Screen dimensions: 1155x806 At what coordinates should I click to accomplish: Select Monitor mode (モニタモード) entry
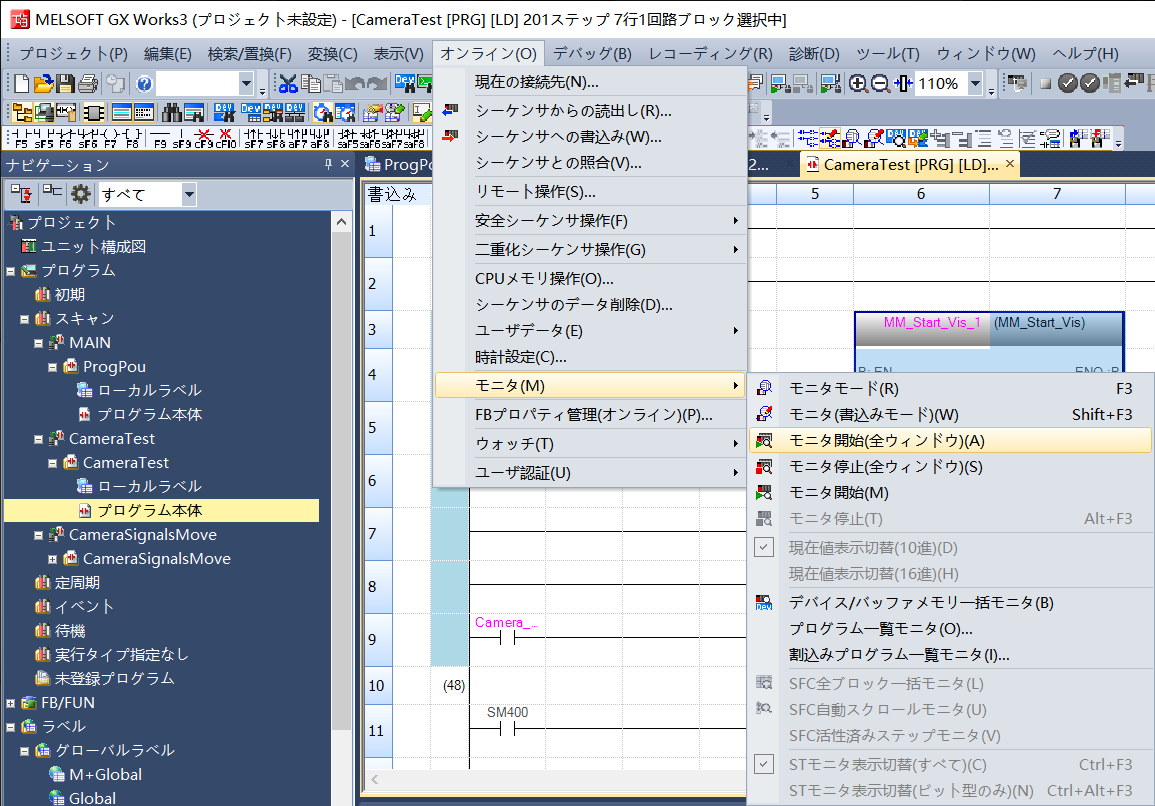tap(843, 388)
